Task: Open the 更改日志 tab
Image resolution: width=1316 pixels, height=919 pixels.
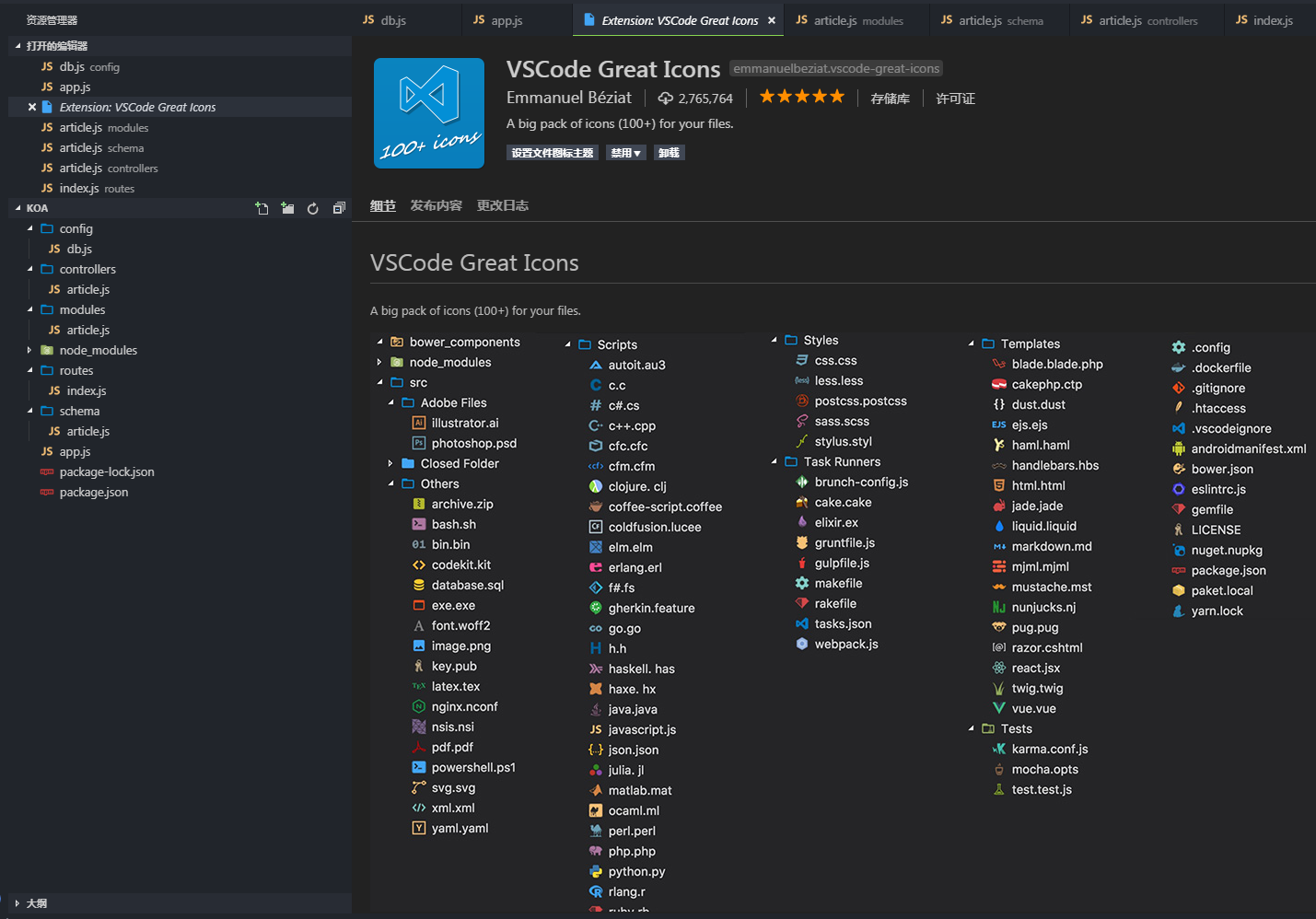Action: [503, 205]
